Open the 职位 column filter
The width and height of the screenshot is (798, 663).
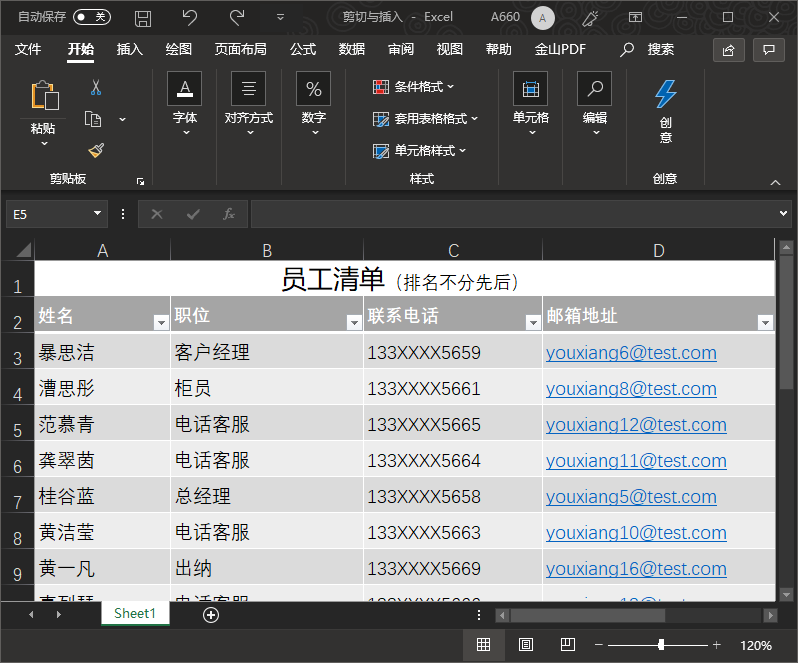pyautogui.click(x=354, y=323)
